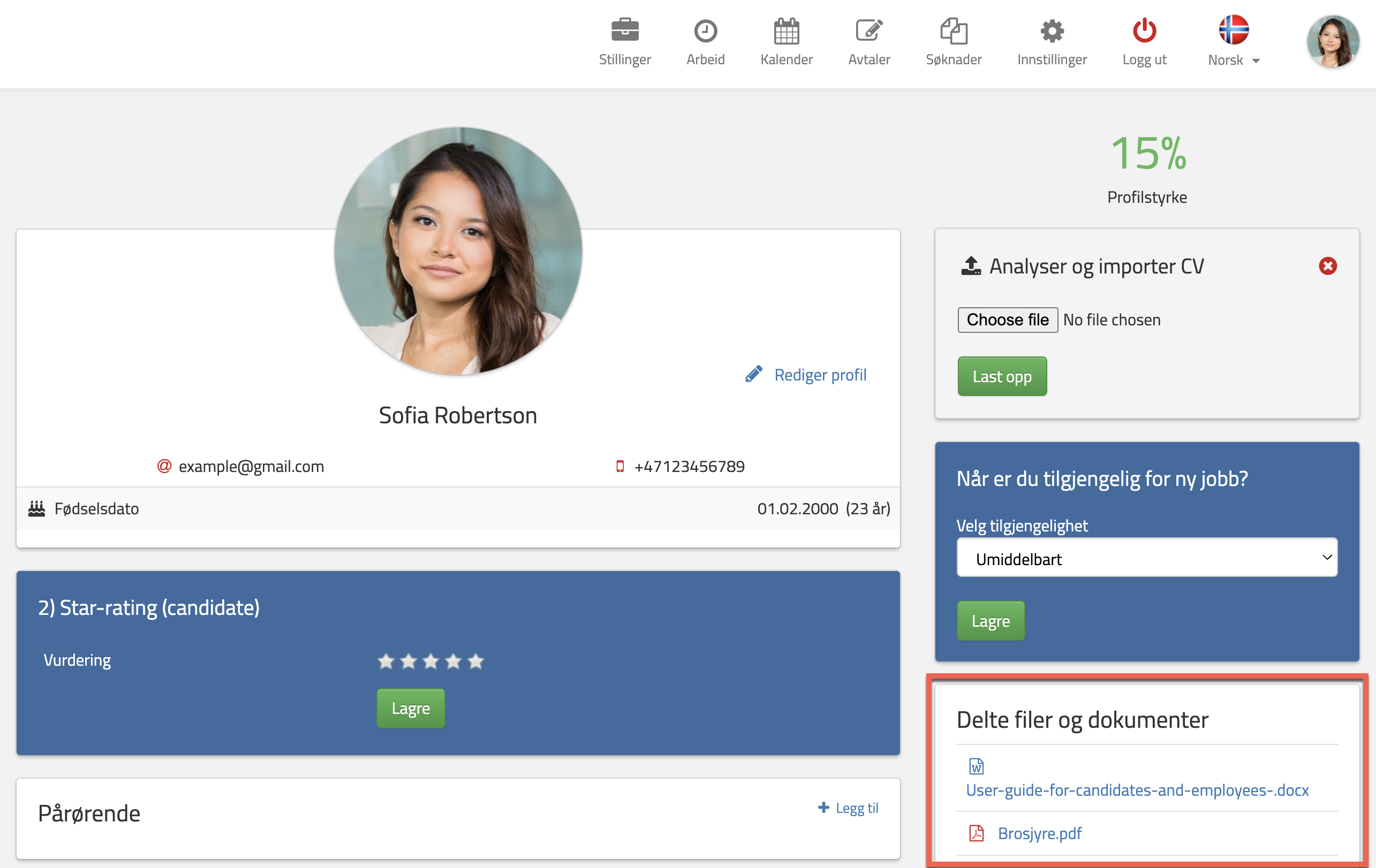Image resolution: width=1376 pixels, height=868 pixels.
Task: Open Søknader documents icon
Action: click(953, 31)
